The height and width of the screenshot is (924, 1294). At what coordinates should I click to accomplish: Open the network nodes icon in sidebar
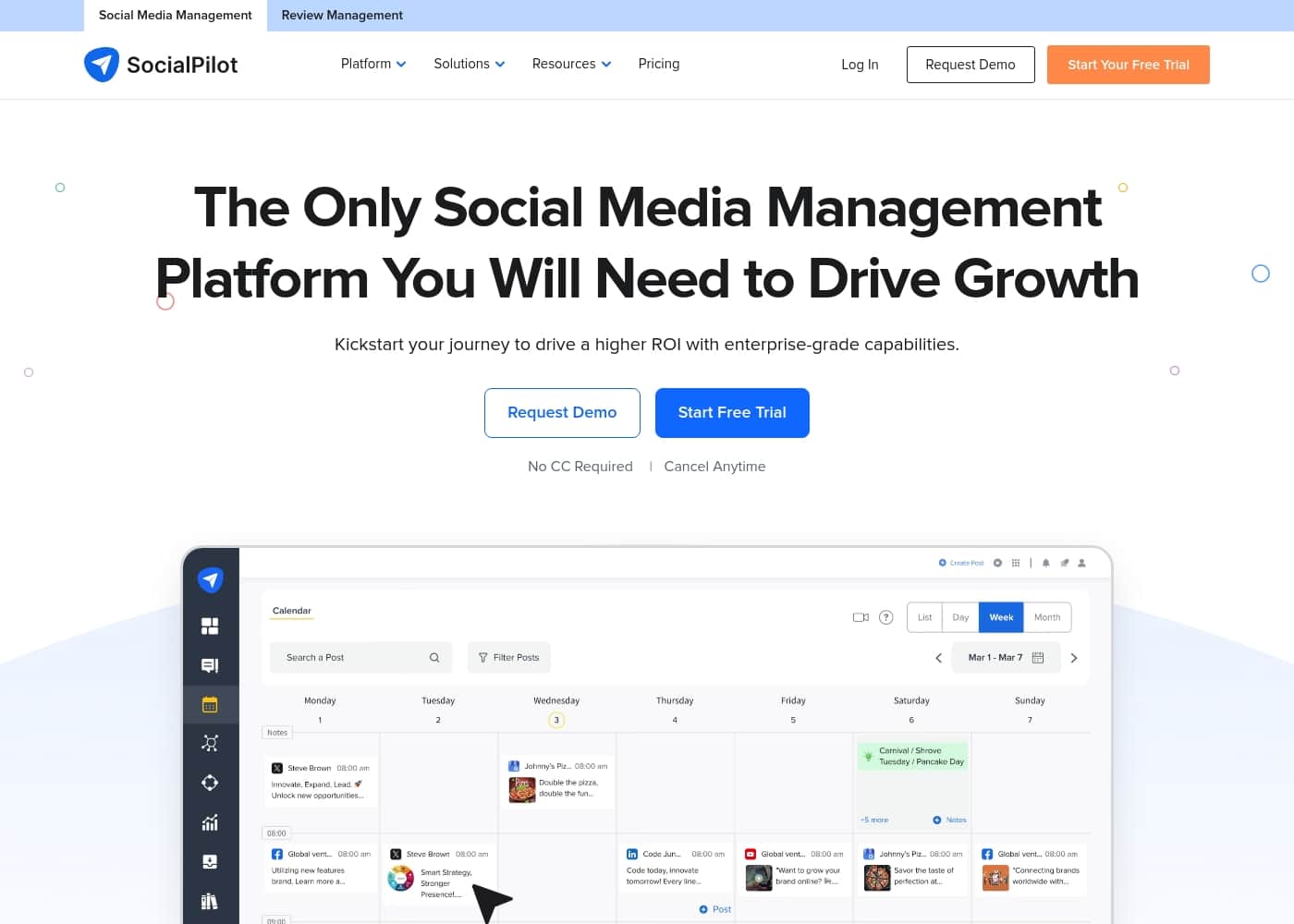click(x=210, y=744)
